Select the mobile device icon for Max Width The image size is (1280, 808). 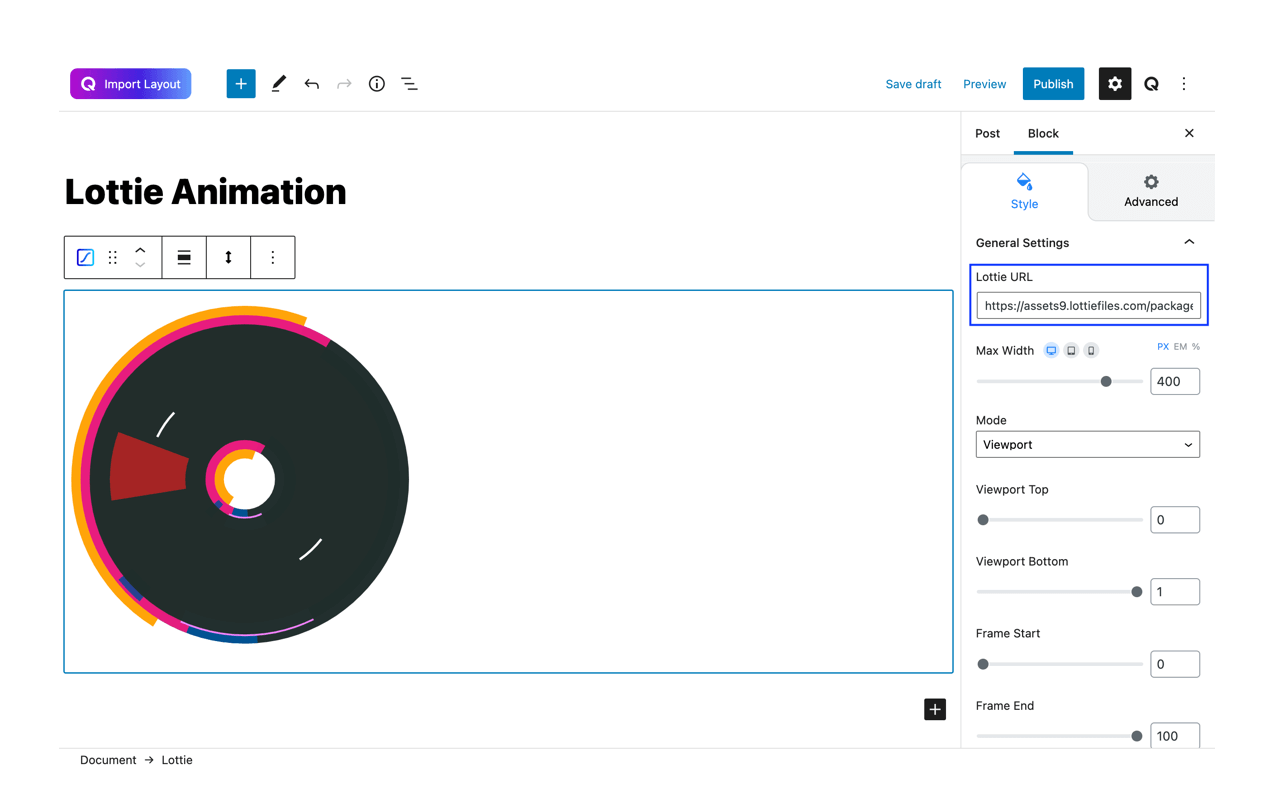1091,351
